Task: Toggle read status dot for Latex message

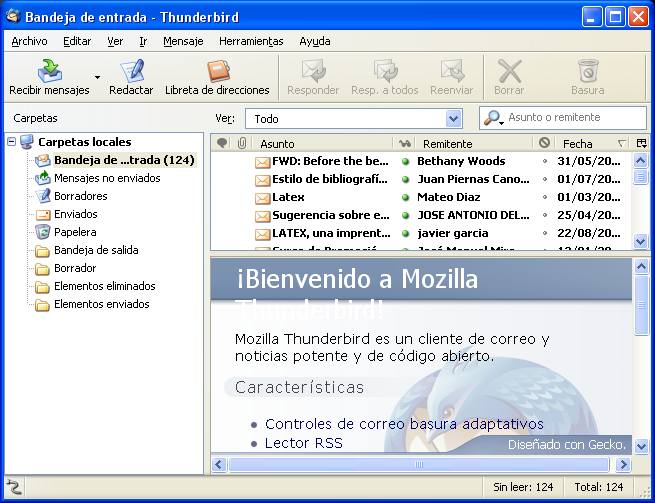Action: [406, 197]
